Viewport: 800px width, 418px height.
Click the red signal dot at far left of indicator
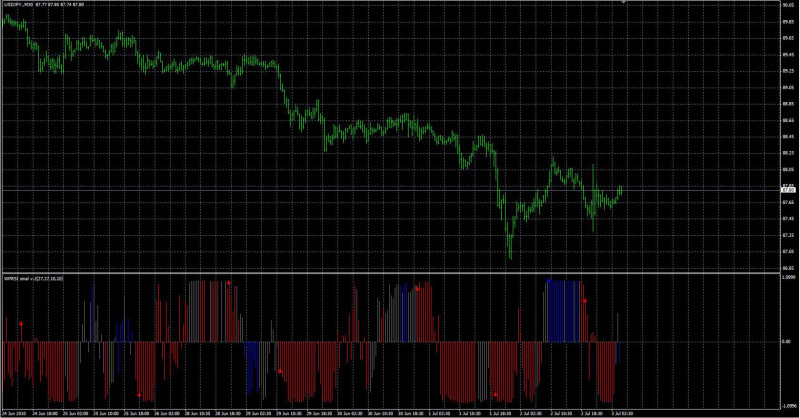click(x=21, y=323)
